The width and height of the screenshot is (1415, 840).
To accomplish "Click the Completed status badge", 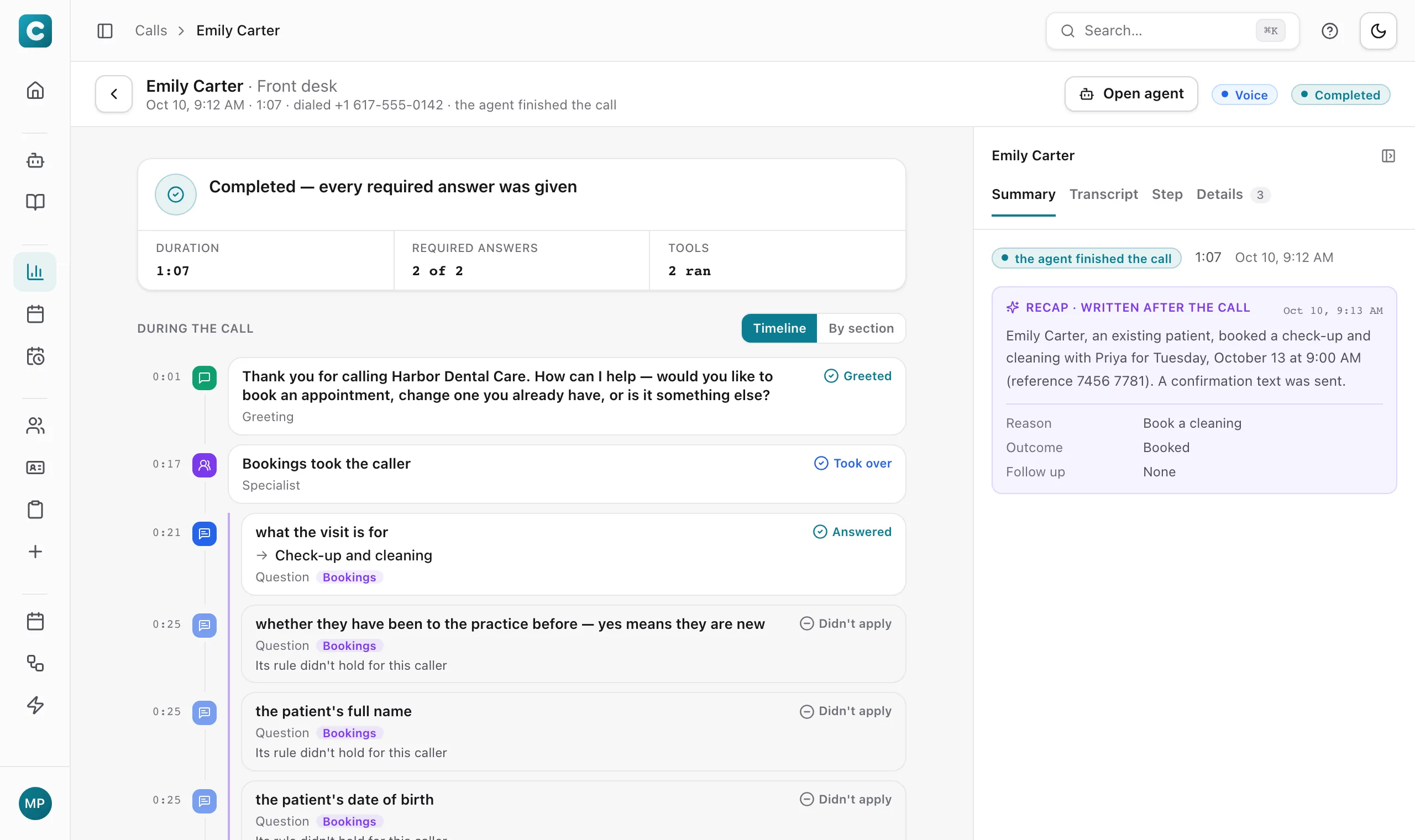I will (x=1340, y=95).
